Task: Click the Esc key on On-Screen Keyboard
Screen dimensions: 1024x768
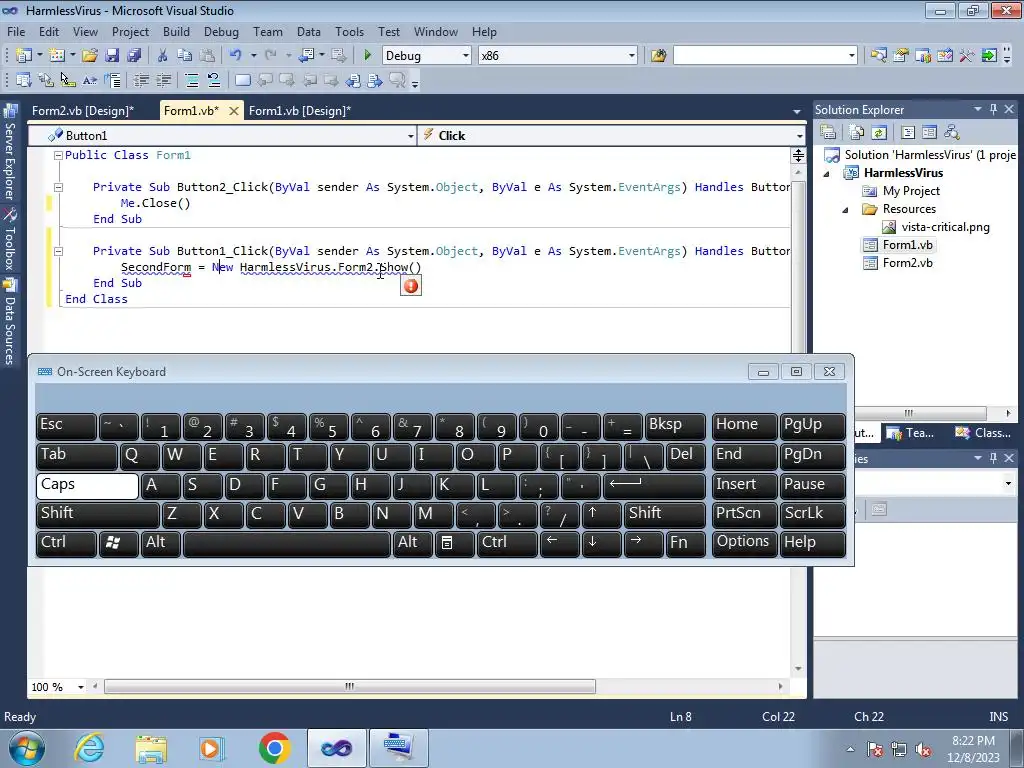Action: [67, 426]
